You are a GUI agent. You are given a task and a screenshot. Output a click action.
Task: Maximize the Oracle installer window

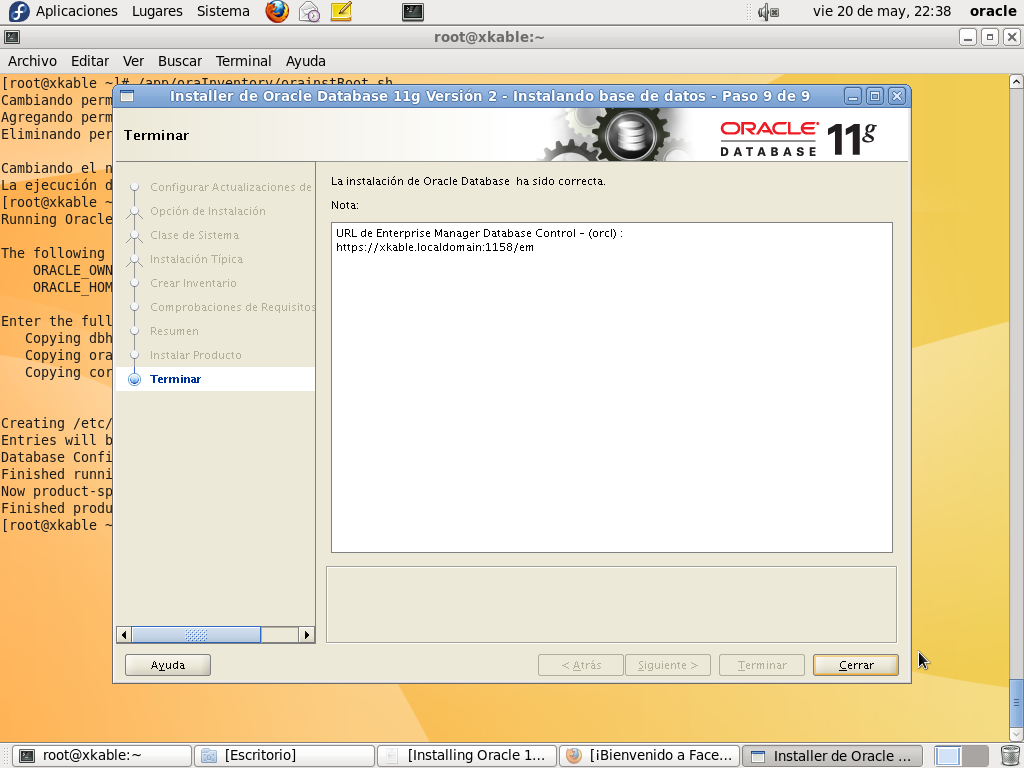tap(874, 96)
